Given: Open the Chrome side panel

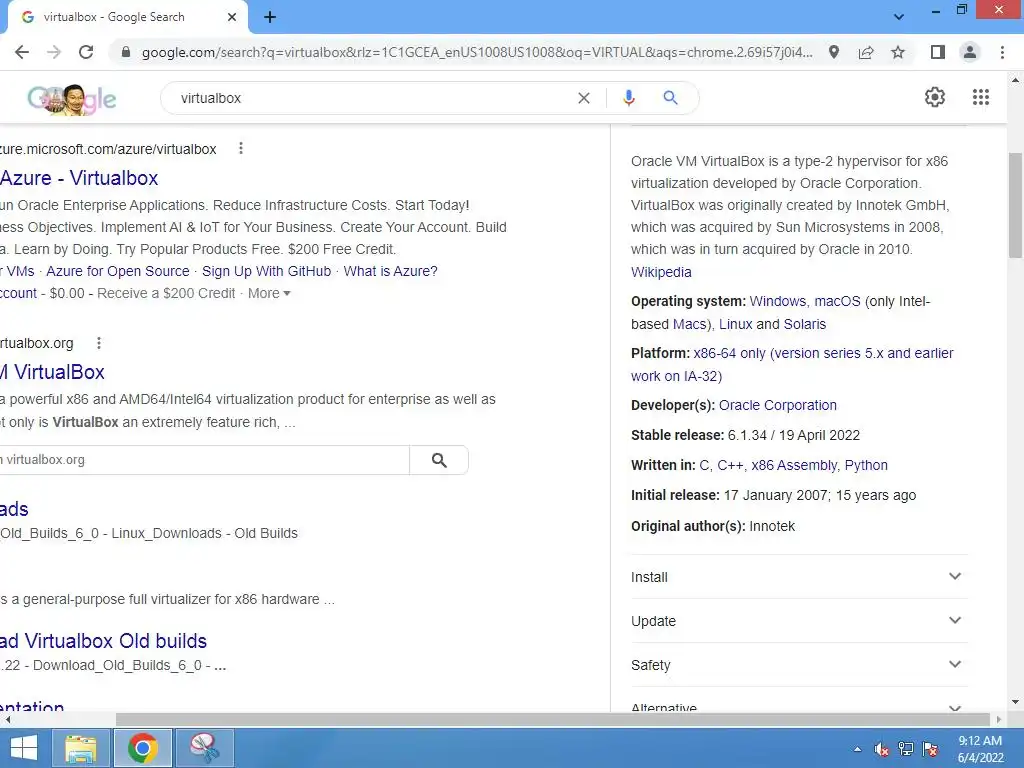Looking at the screenshot, I should (938, 52).
